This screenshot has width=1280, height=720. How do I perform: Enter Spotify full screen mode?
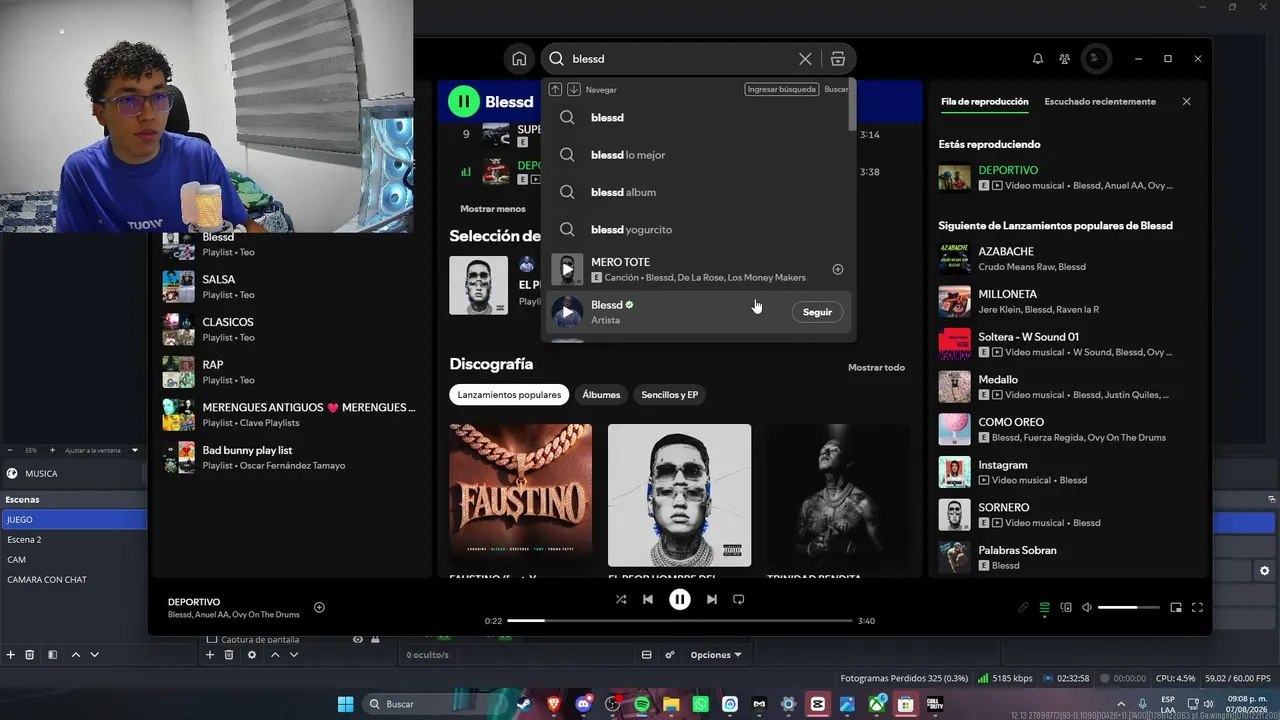tap(1197, 607)
